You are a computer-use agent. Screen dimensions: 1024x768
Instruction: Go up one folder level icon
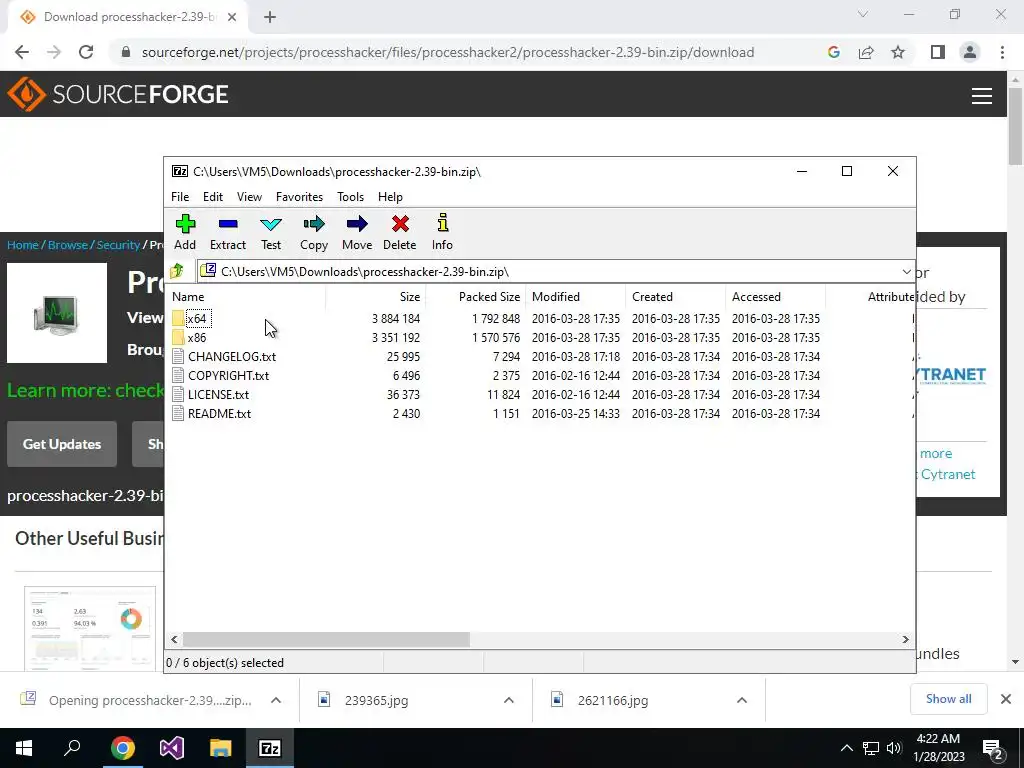(176, 271)
